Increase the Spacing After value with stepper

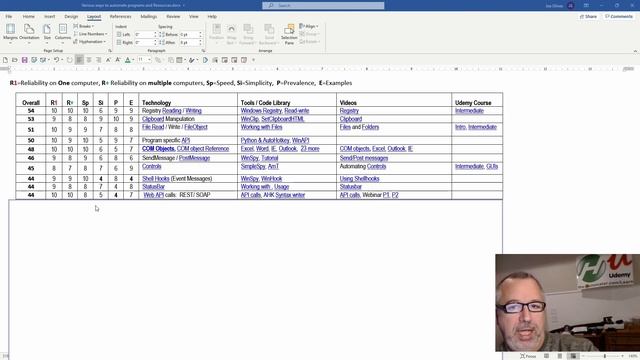coord(200,41)
